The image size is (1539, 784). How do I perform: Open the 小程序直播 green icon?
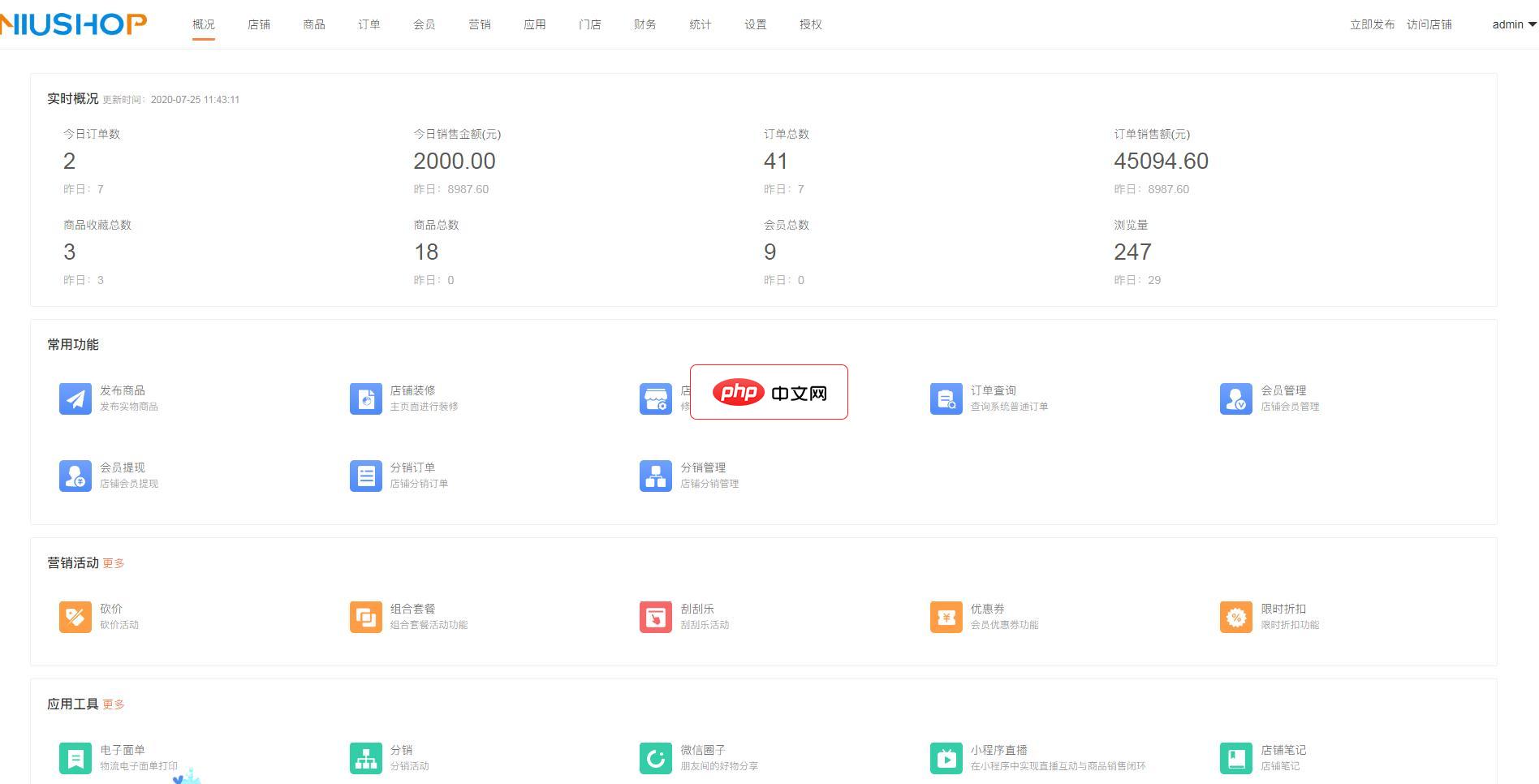point(946,758)
